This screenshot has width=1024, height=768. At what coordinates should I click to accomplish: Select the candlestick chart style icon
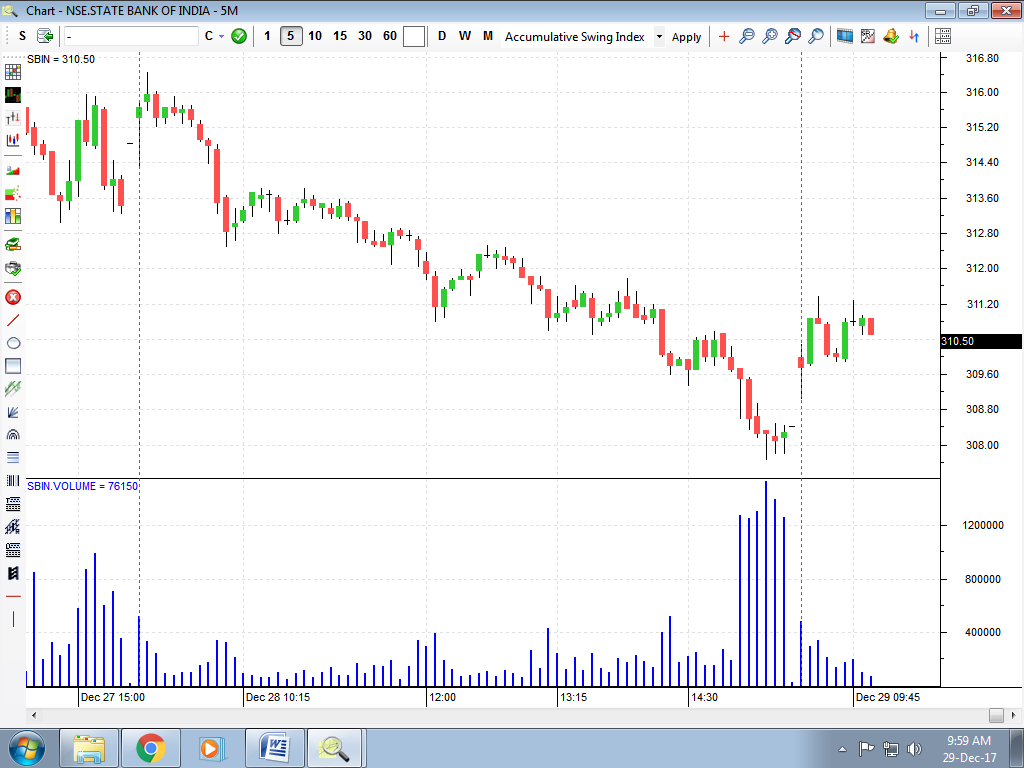pyautogui.click(x=13, y=95)
